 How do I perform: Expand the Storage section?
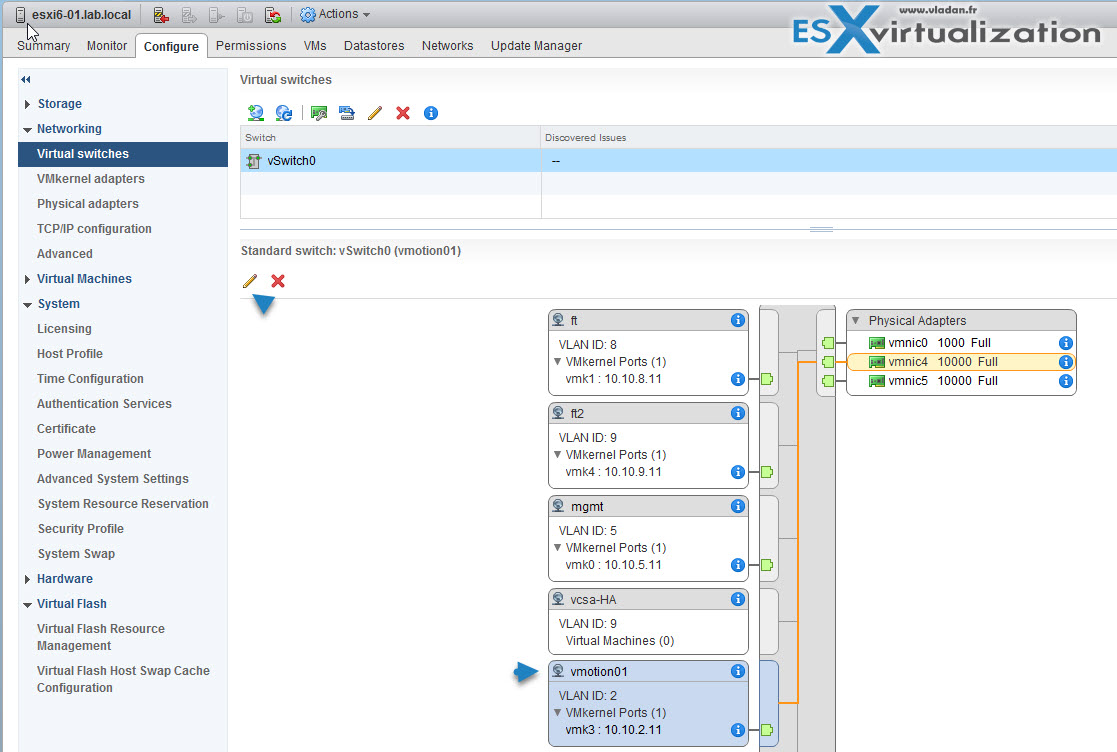click(27, 105)
